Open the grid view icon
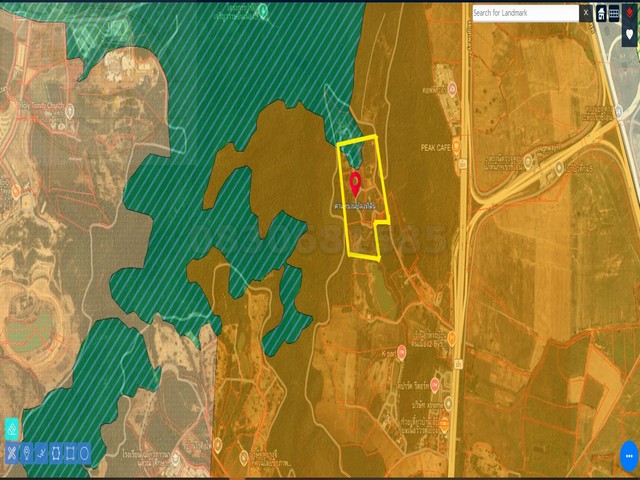The image size is (640, 480). (614, 13)
